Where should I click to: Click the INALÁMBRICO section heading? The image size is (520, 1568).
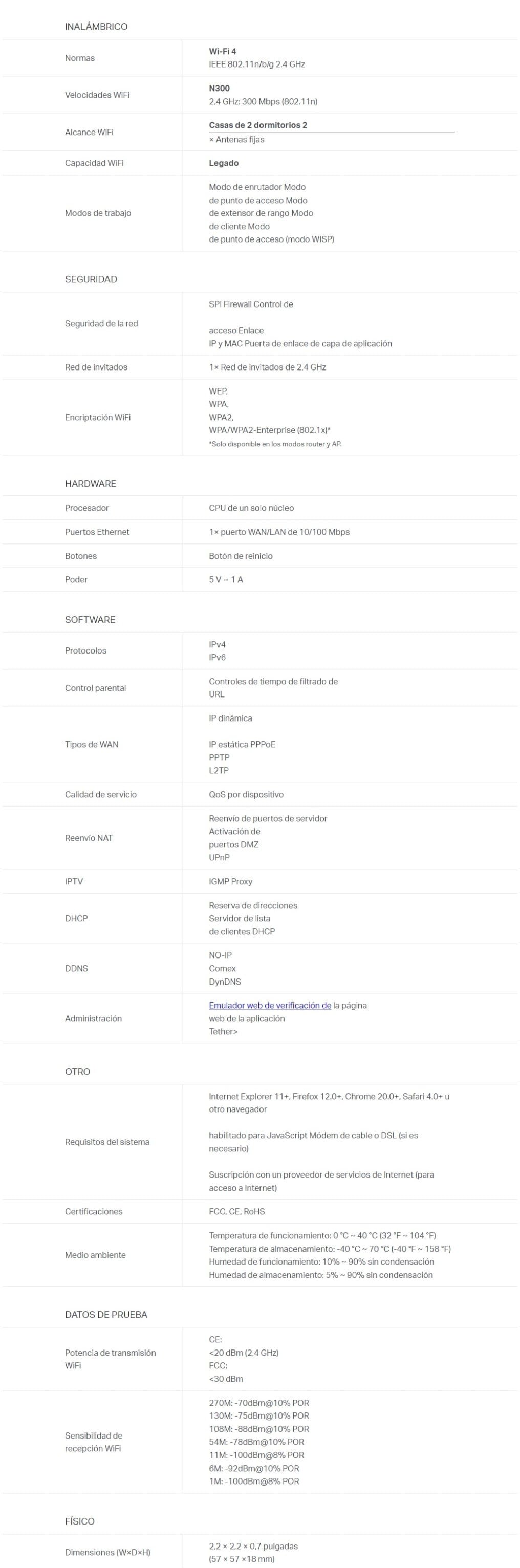click(96, 27)
